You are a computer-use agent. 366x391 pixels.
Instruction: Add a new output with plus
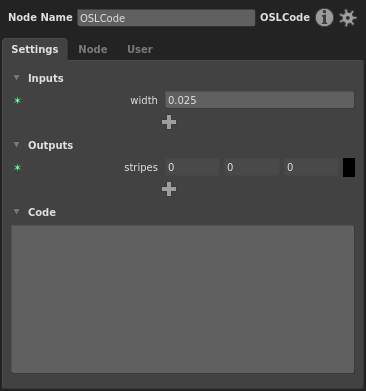coord(169,189)
